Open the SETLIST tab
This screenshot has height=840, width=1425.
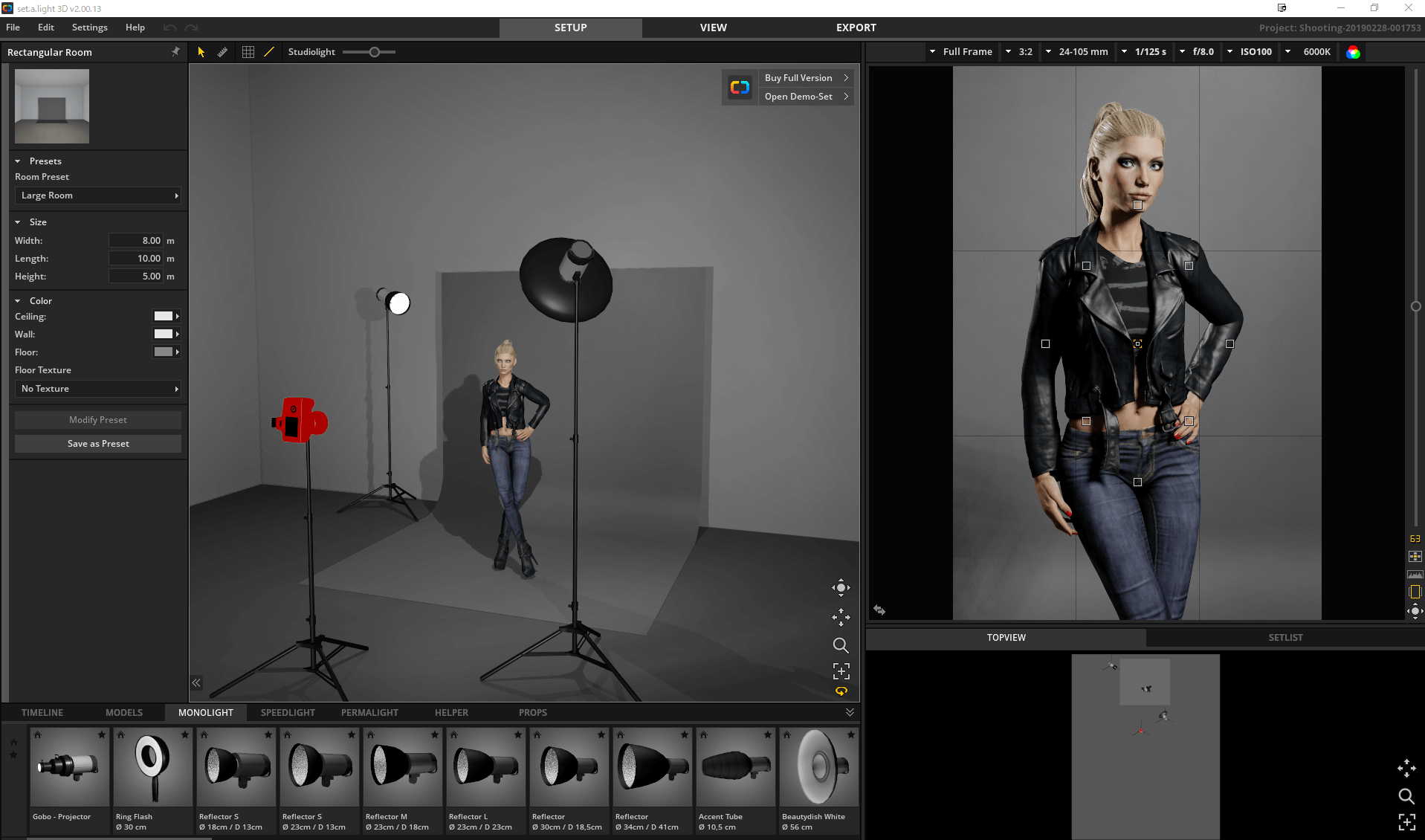click(x=1285, y=638)
